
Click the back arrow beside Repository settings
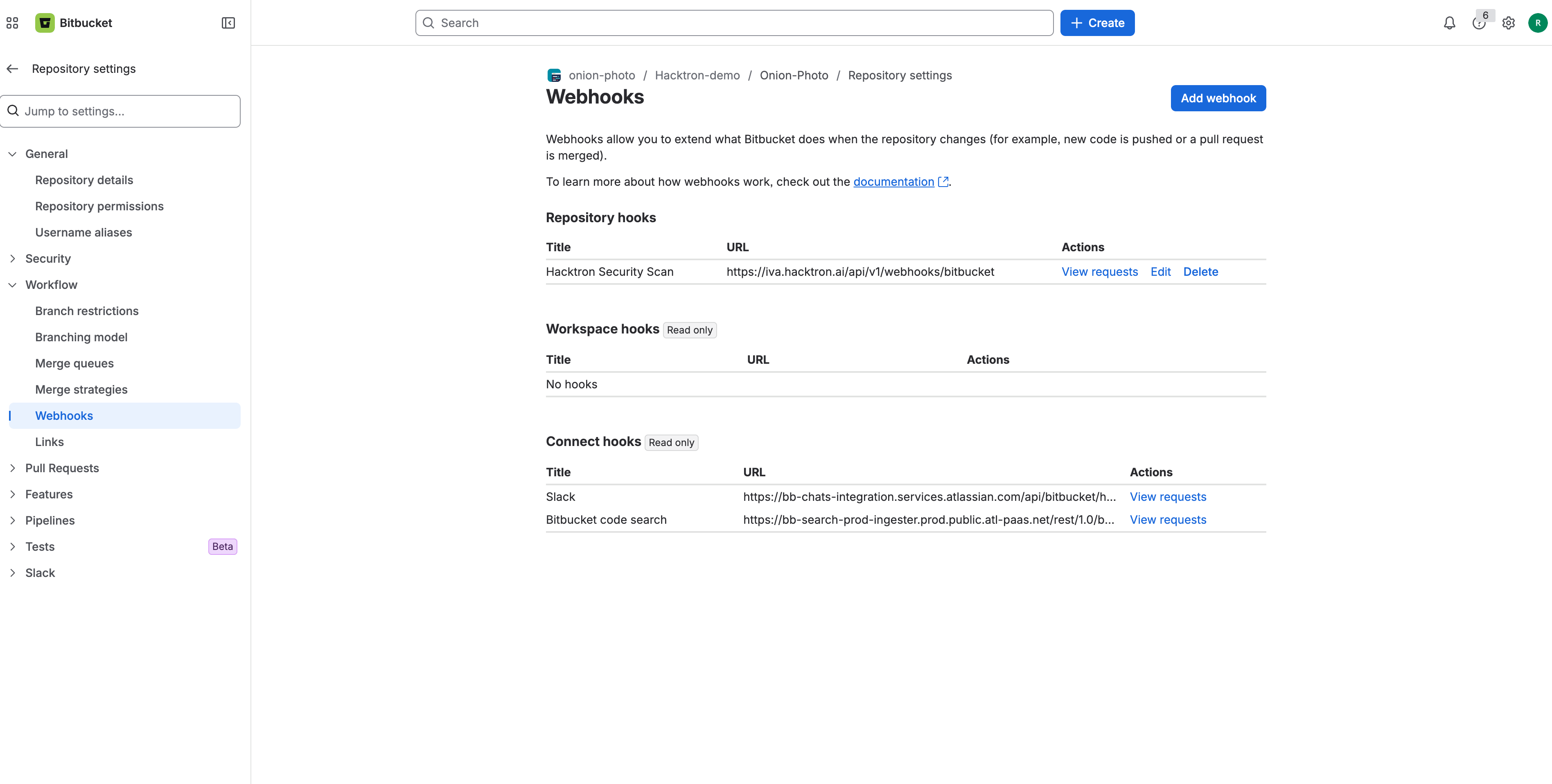13,69
